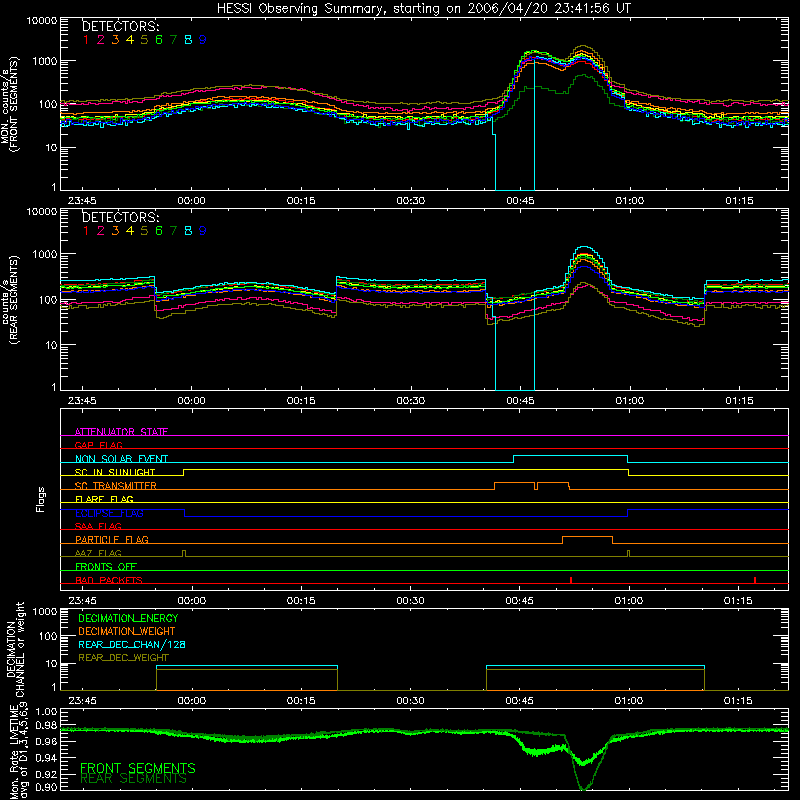Click the 00:45 time label under the flags panel
This screenshot has height=800, width=800.
point(519,601)
